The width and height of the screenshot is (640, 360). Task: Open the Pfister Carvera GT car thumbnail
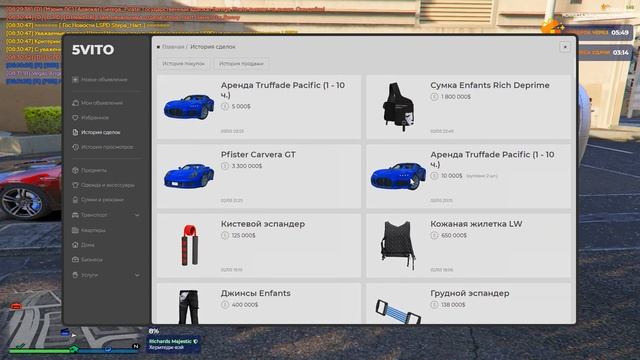click(x=189, y=176)
